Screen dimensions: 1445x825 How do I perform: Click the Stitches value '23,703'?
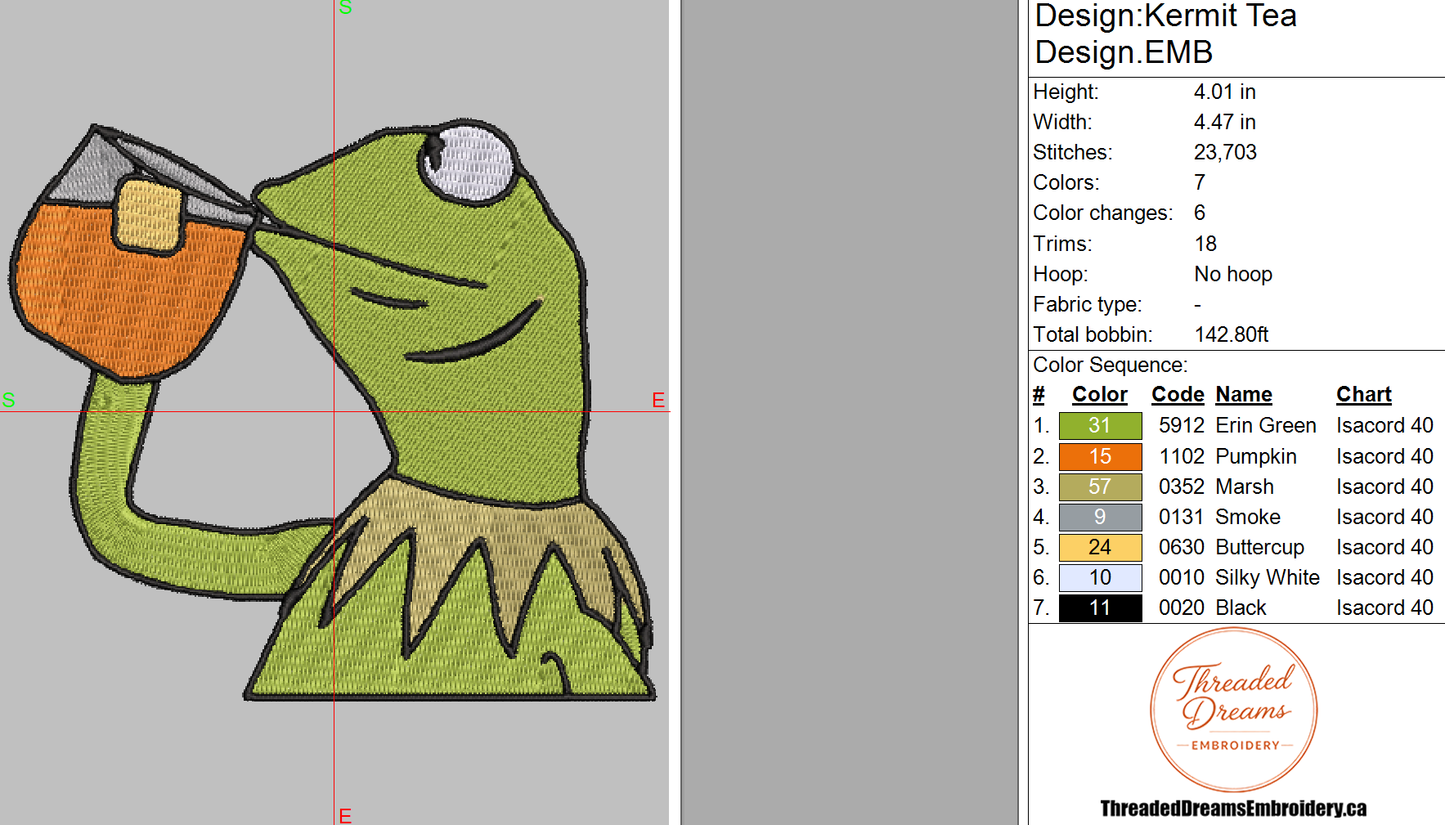[1226, 153]
